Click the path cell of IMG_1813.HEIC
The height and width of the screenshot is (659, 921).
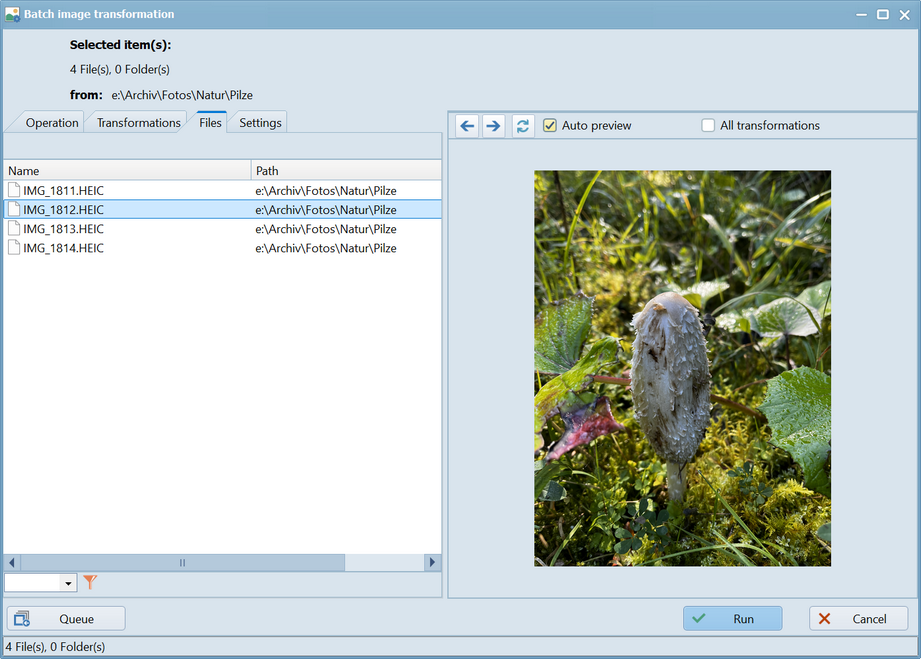326,229
